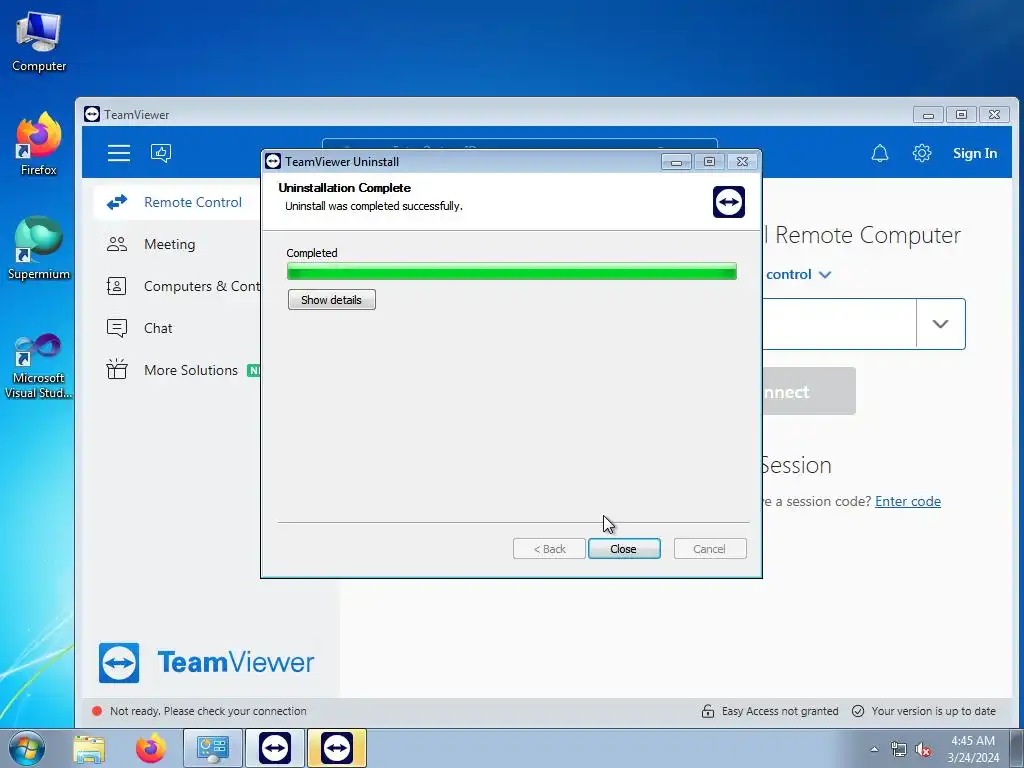Click the Remote Control arrows icon
Screen dimensions: 1024x768
coord(117,202)
